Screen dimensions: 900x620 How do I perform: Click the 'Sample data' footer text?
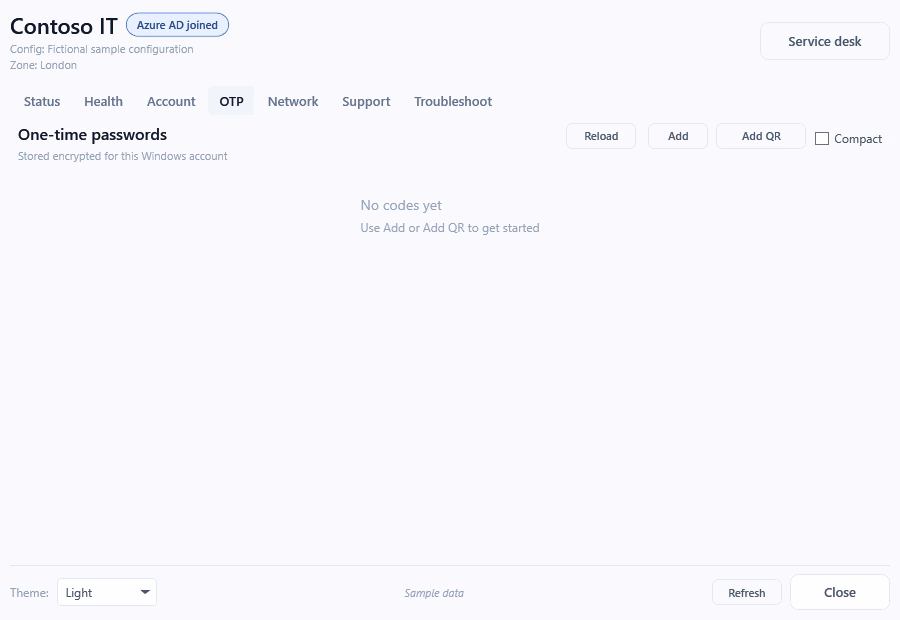point(434,593)
